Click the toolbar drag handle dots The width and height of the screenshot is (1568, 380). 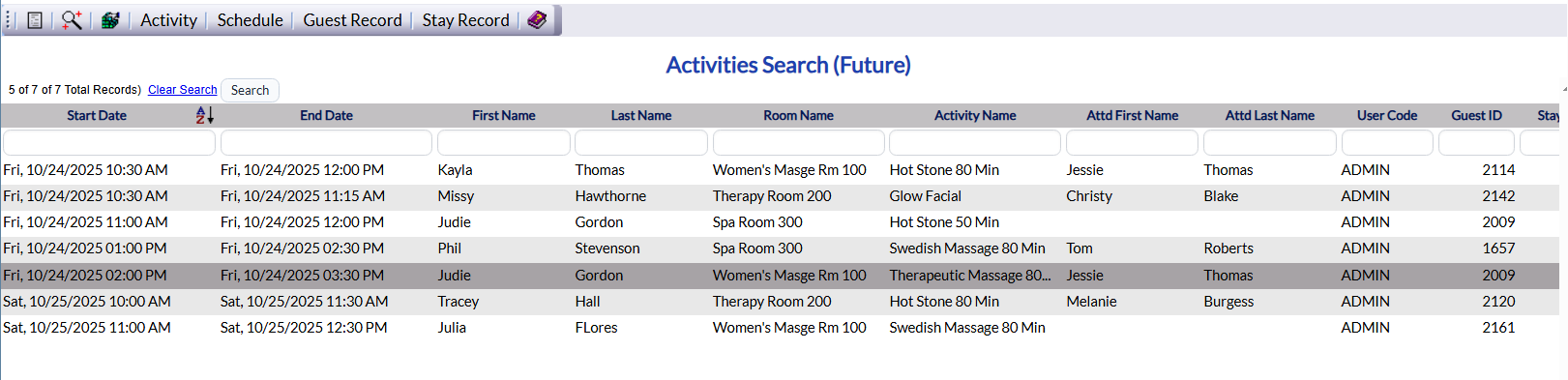pyautogui.click(x=8, y=20)
